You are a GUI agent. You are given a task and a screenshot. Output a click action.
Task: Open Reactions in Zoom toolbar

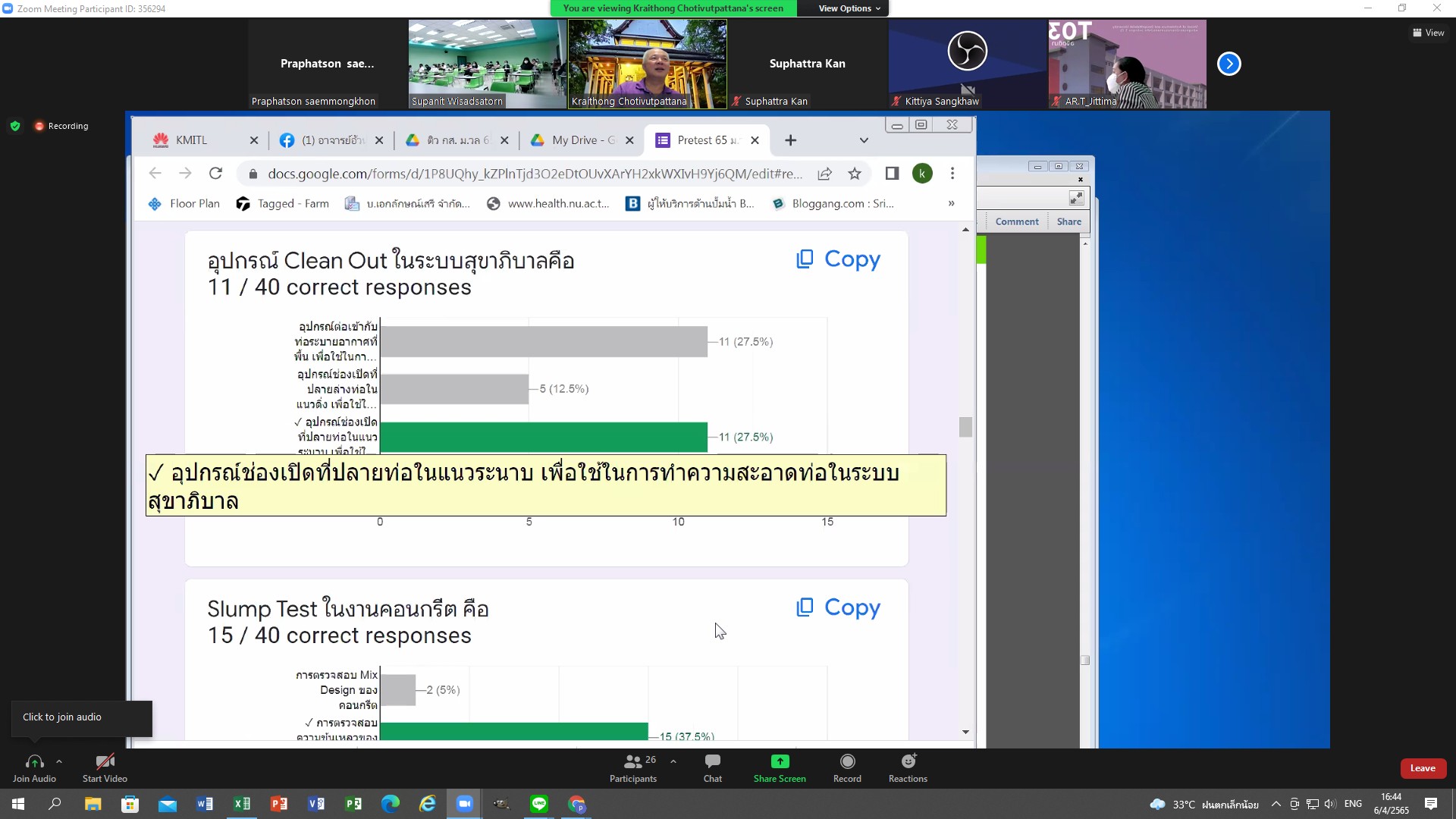(x=908, y=767)
